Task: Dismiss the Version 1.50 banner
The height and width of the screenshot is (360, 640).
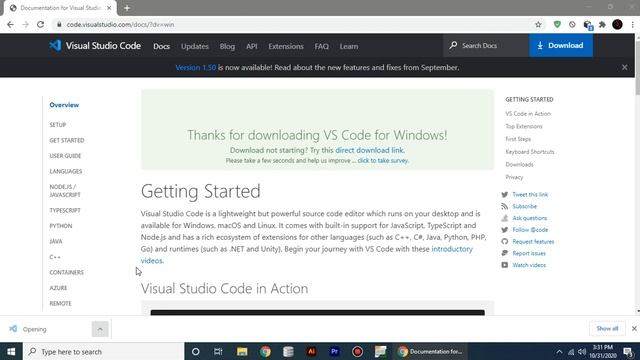Action: tap(624, 67)
